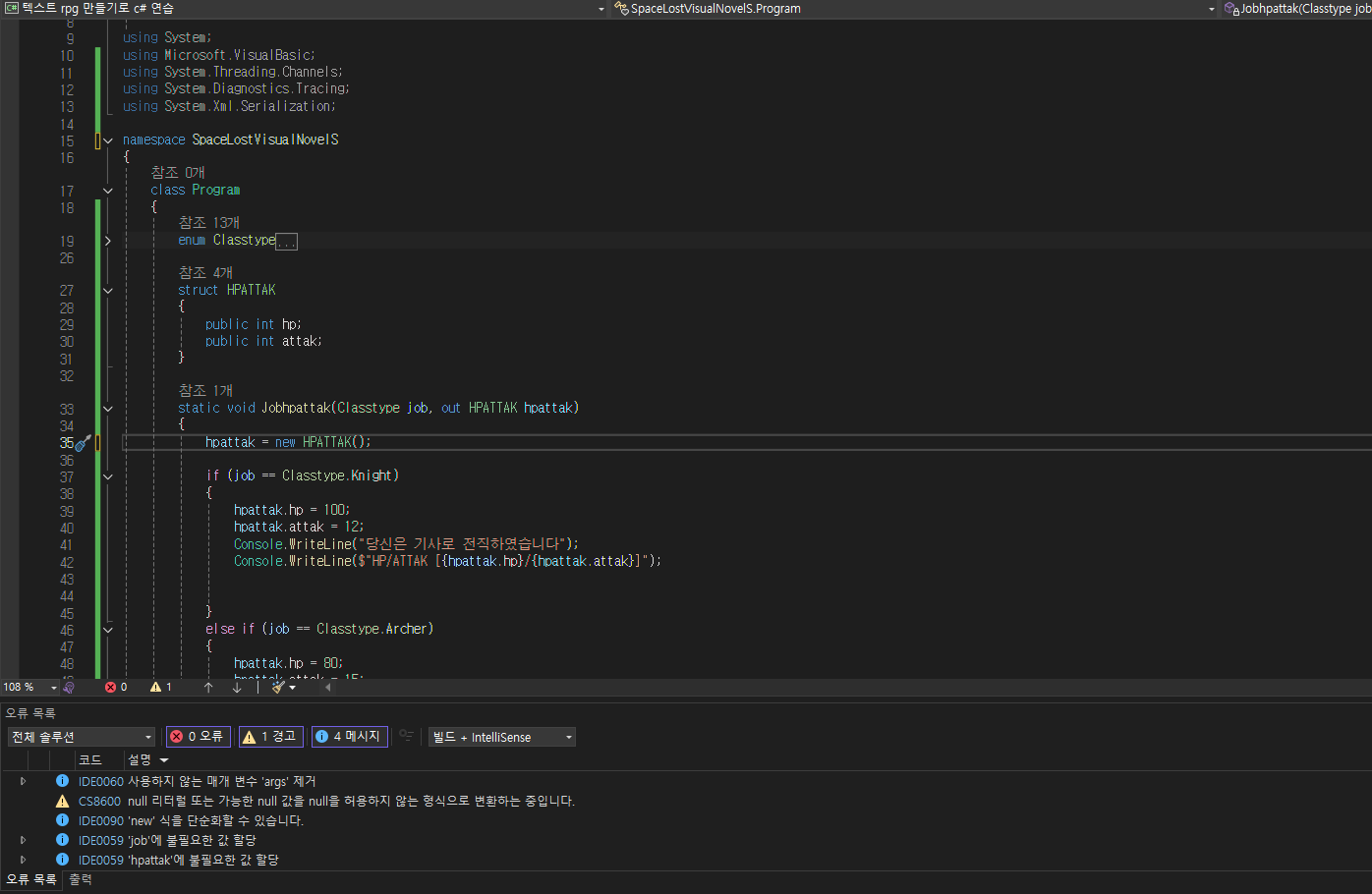
Task: Click the 'public int hp;' line
Action: click(x=254, y=324)
